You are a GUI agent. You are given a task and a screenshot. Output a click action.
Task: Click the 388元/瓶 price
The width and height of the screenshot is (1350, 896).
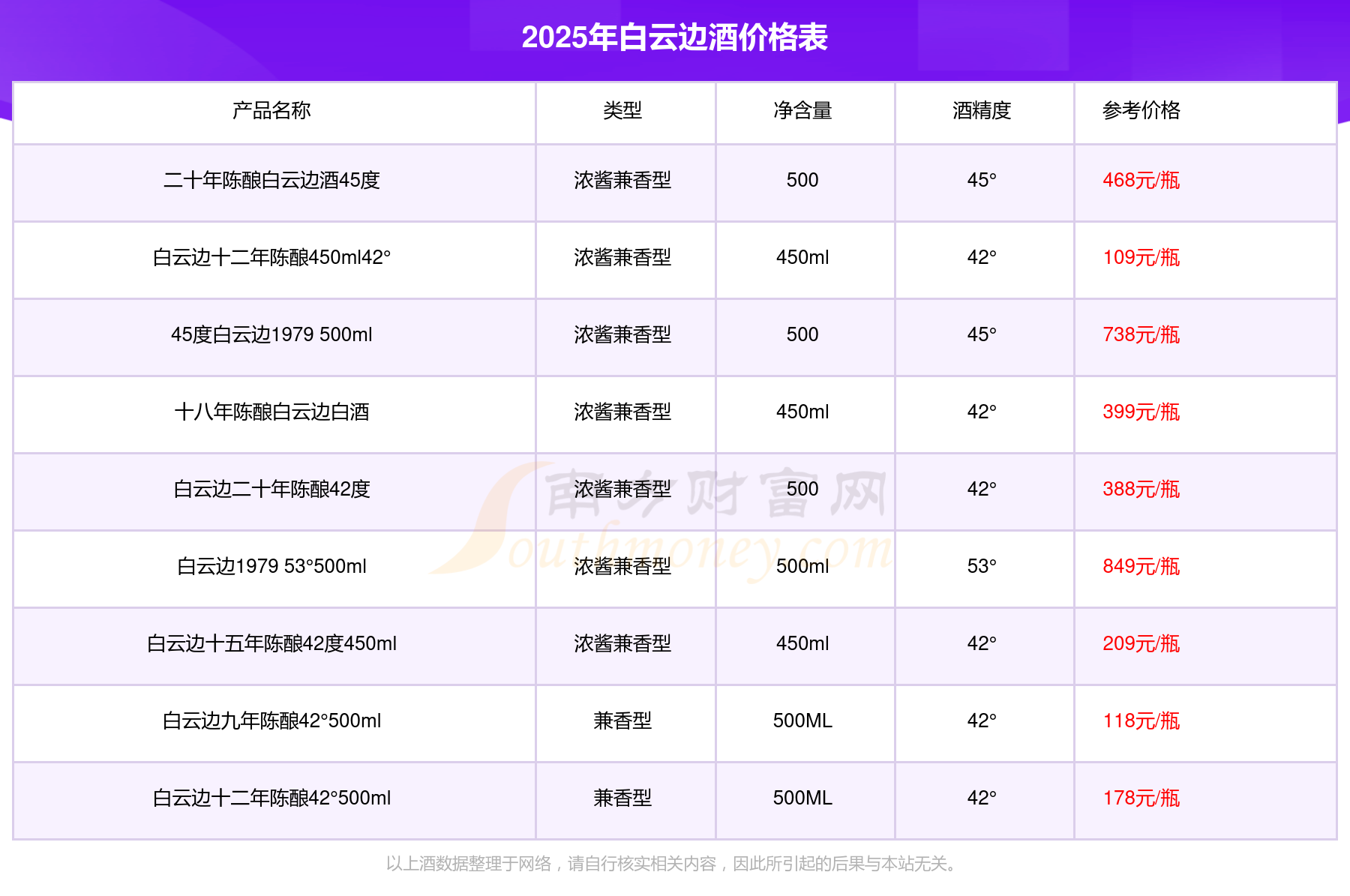pyautogui.click(x=1141, y=489)
